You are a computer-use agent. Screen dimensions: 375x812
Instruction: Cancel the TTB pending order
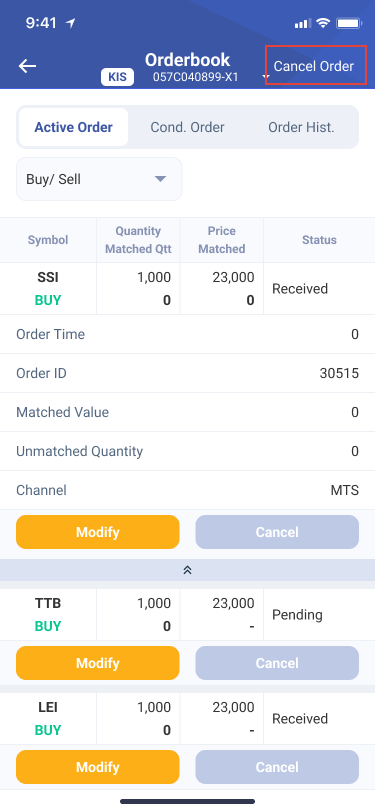277,663
